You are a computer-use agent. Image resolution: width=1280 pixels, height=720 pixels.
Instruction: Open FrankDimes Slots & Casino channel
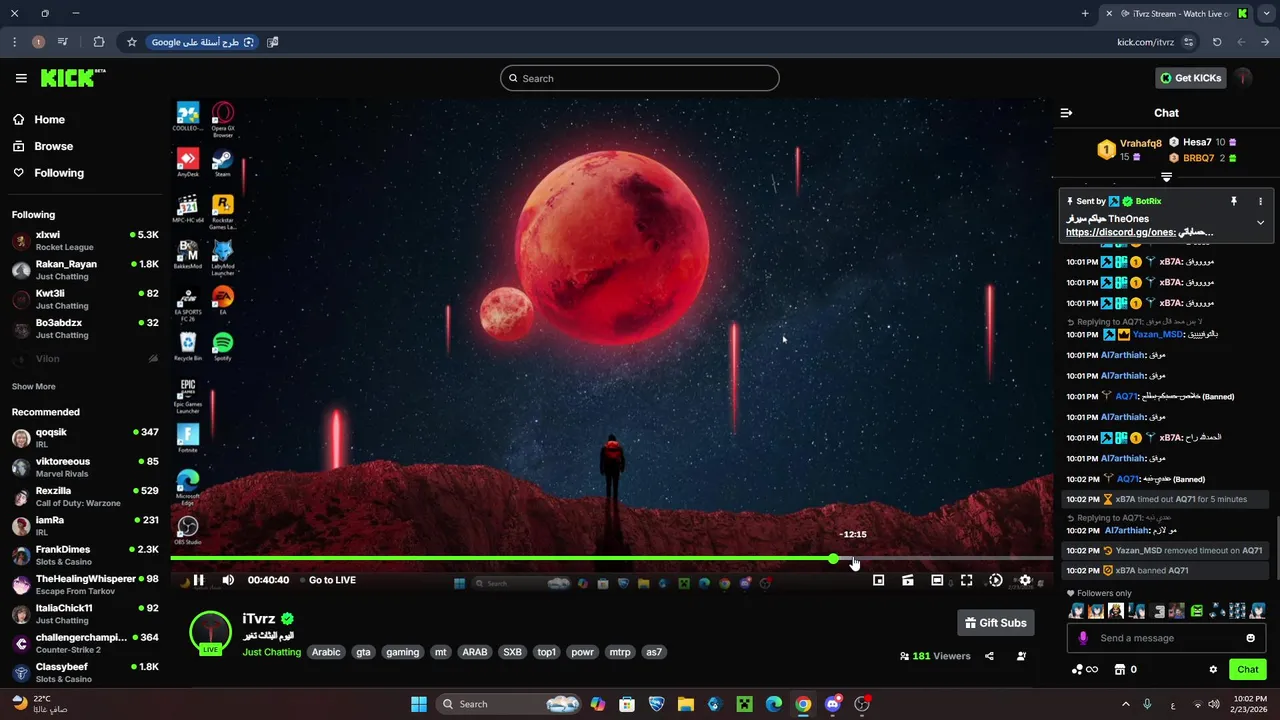click(85, 555)
